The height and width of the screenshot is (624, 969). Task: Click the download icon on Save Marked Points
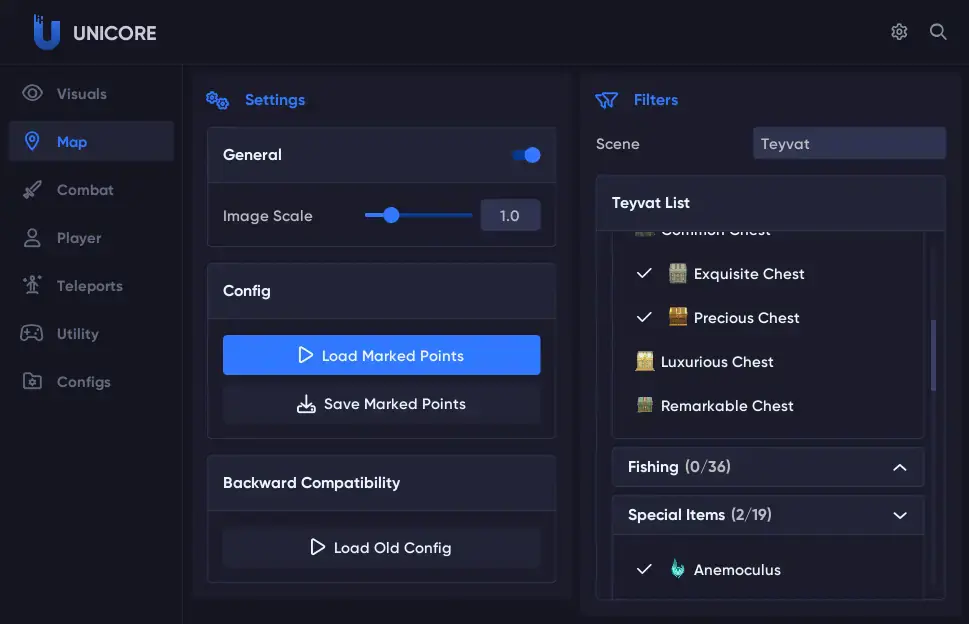click(306, 404)
